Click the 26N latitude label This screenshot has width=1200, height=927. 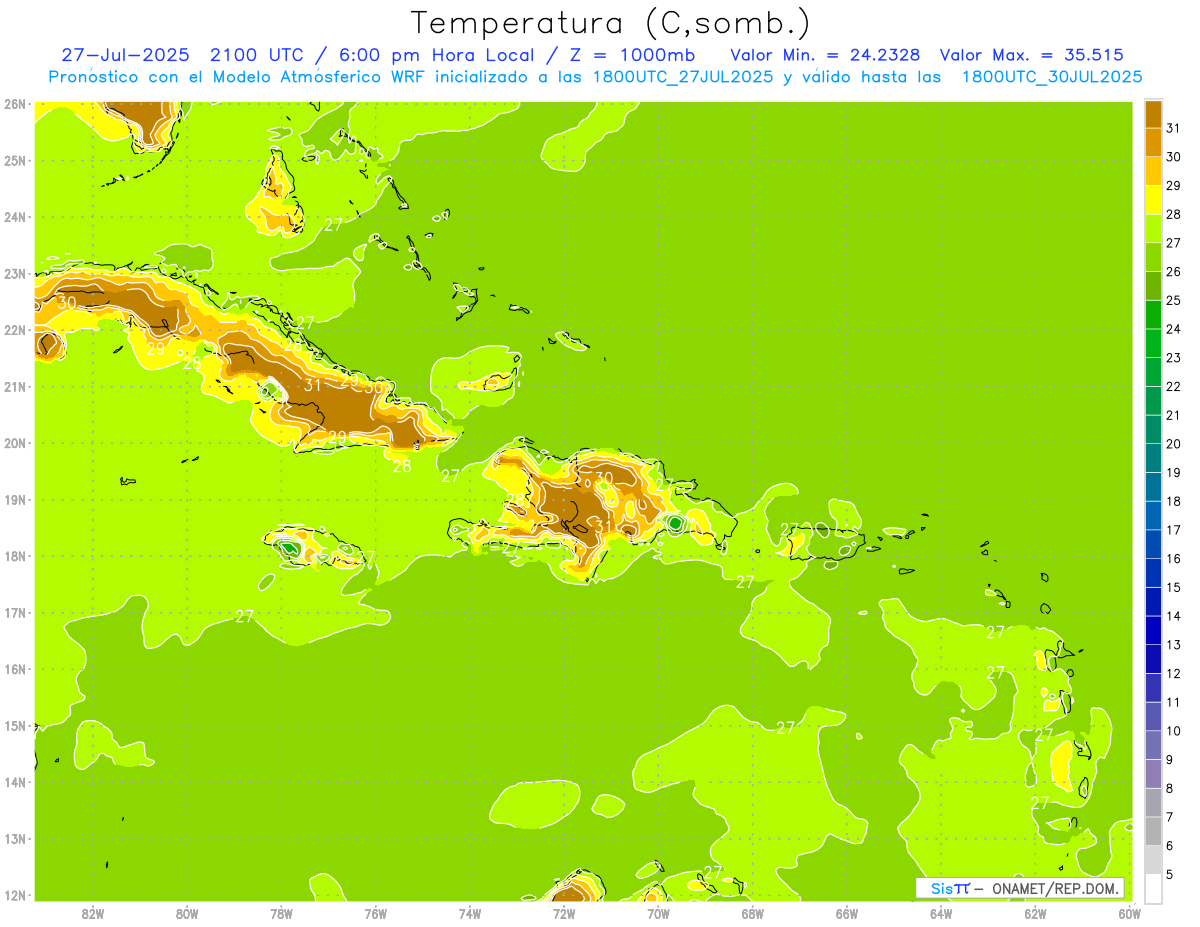(x=14, y=104)
